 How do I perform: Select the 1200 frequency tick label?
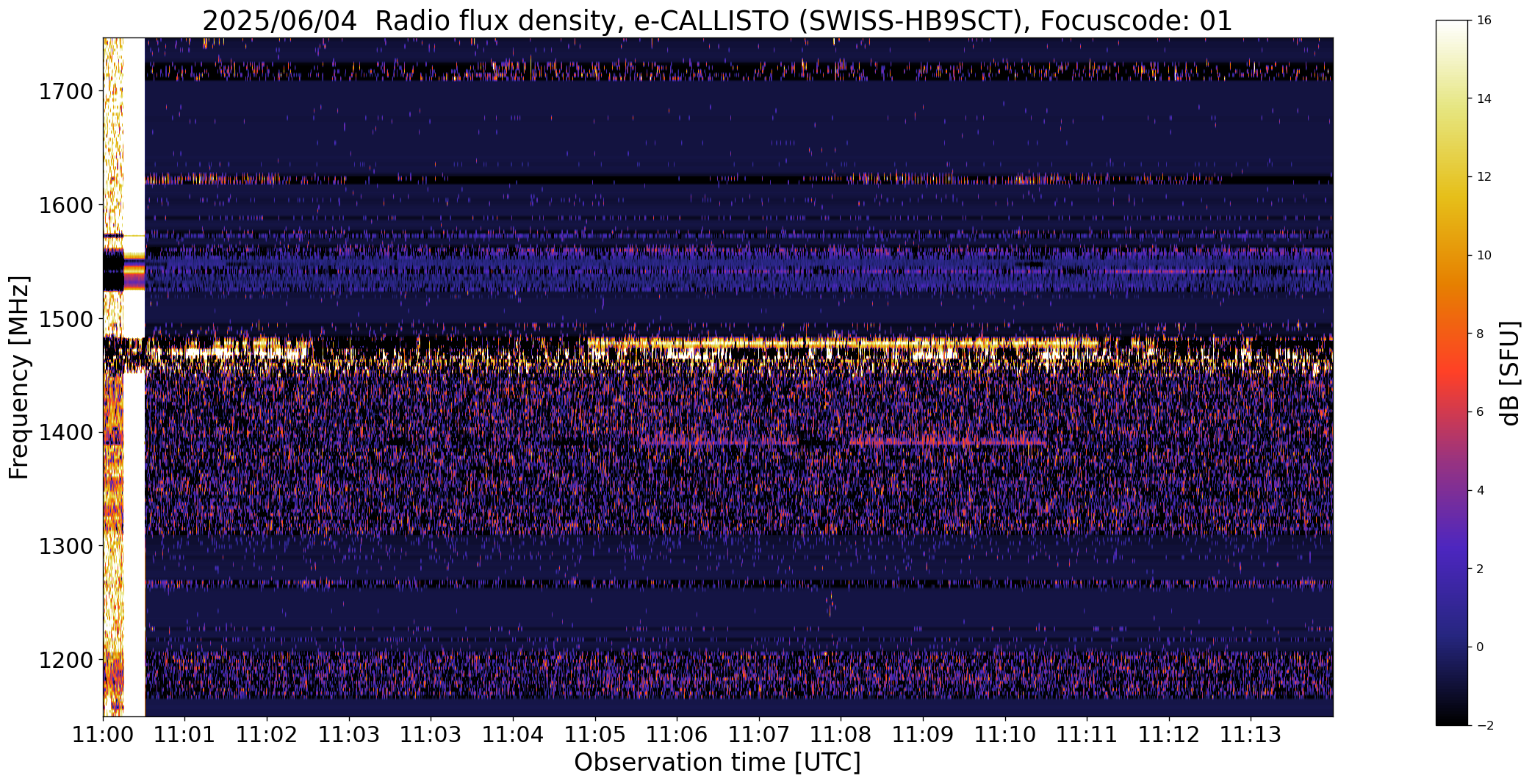point(65,660)
